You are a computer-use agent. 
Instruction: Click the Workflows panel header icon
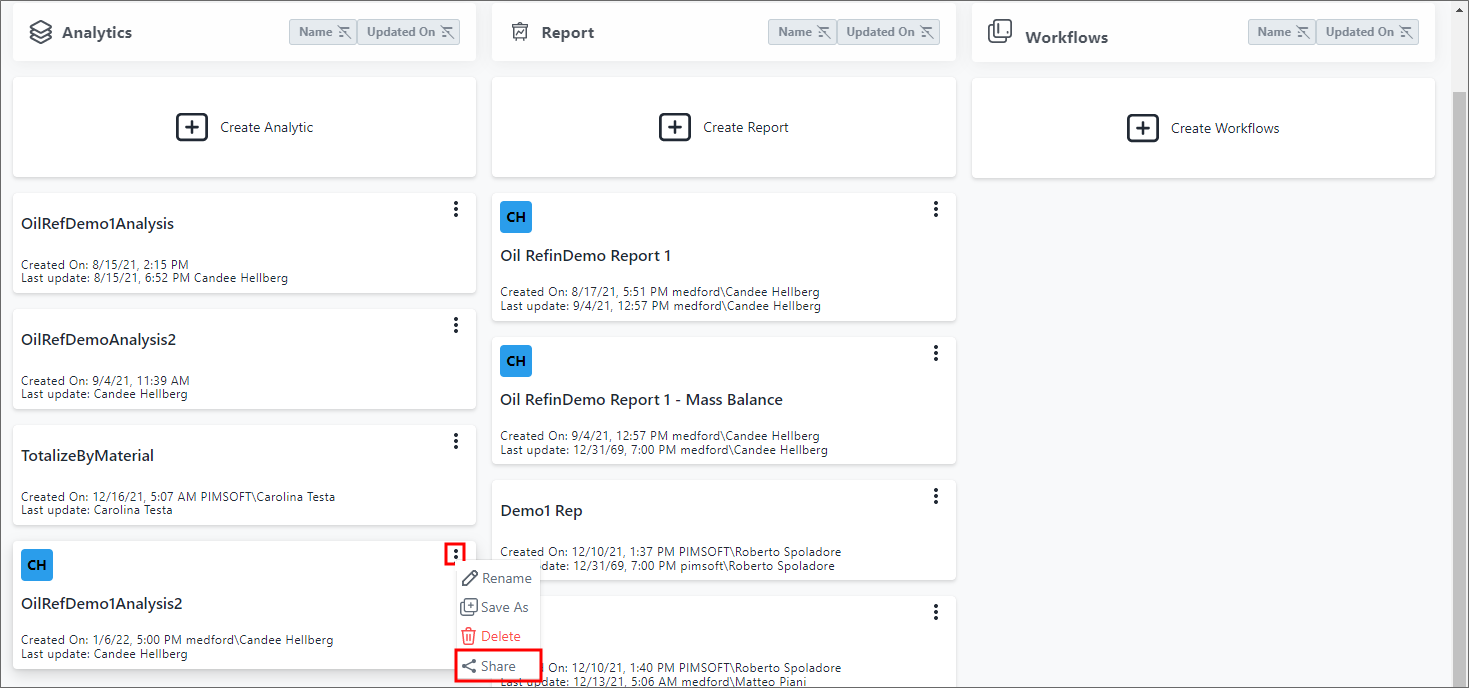999,32
